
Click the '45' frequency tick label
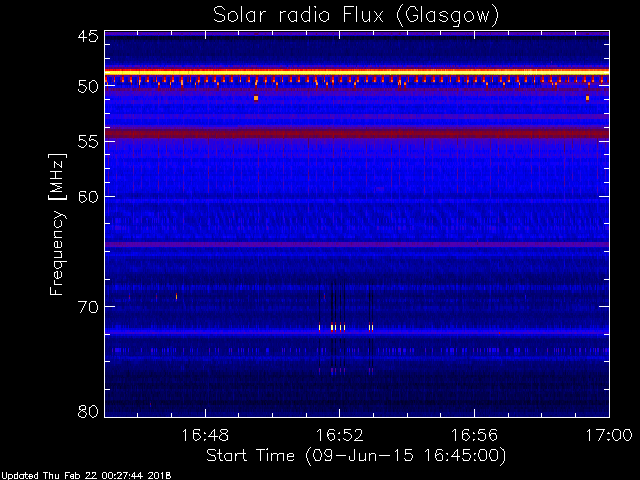pyautogui.click(x=88, y=36)
